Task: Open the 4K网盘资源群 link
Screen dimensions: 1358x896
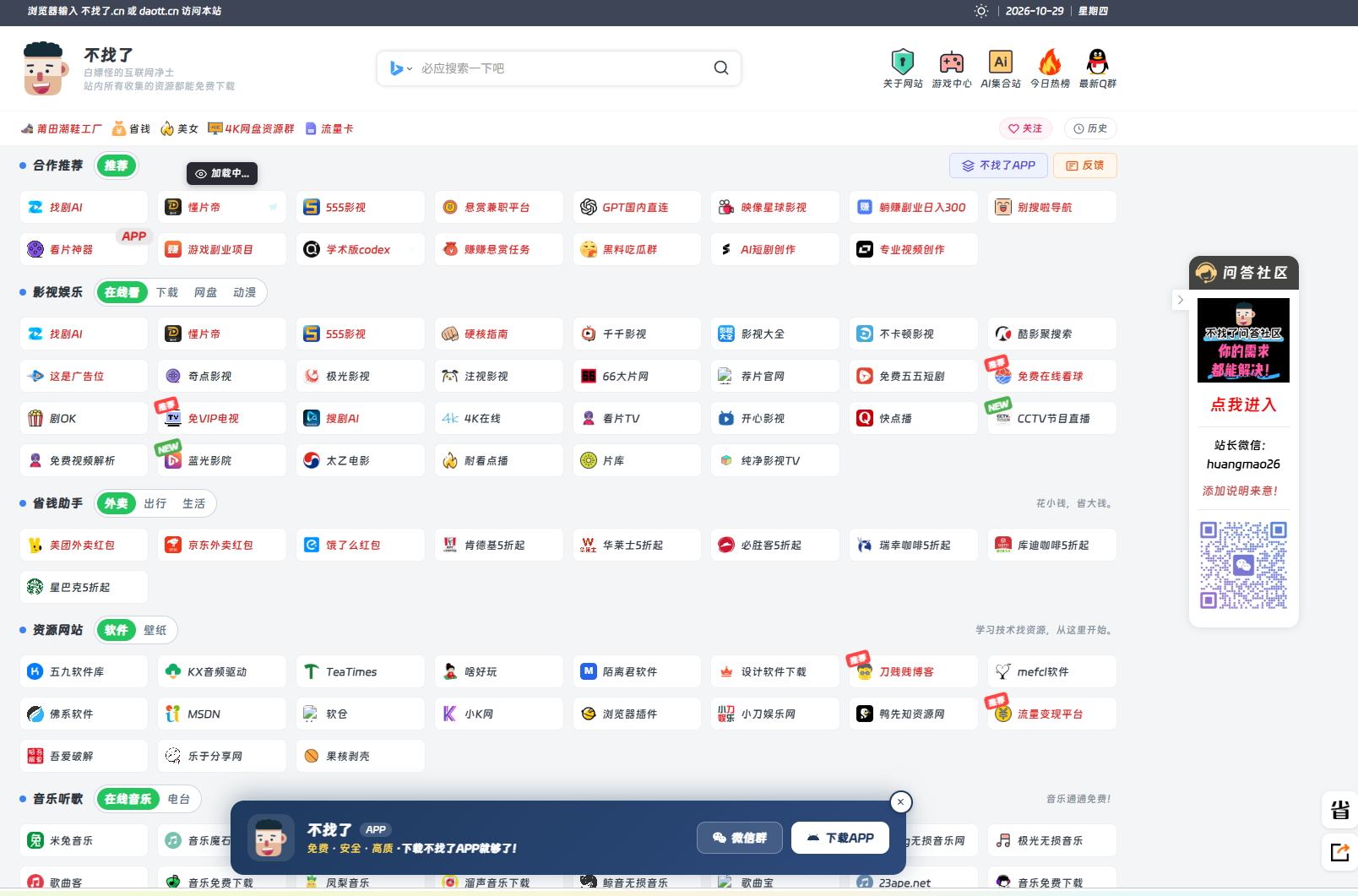Action: tap(251, 128)
